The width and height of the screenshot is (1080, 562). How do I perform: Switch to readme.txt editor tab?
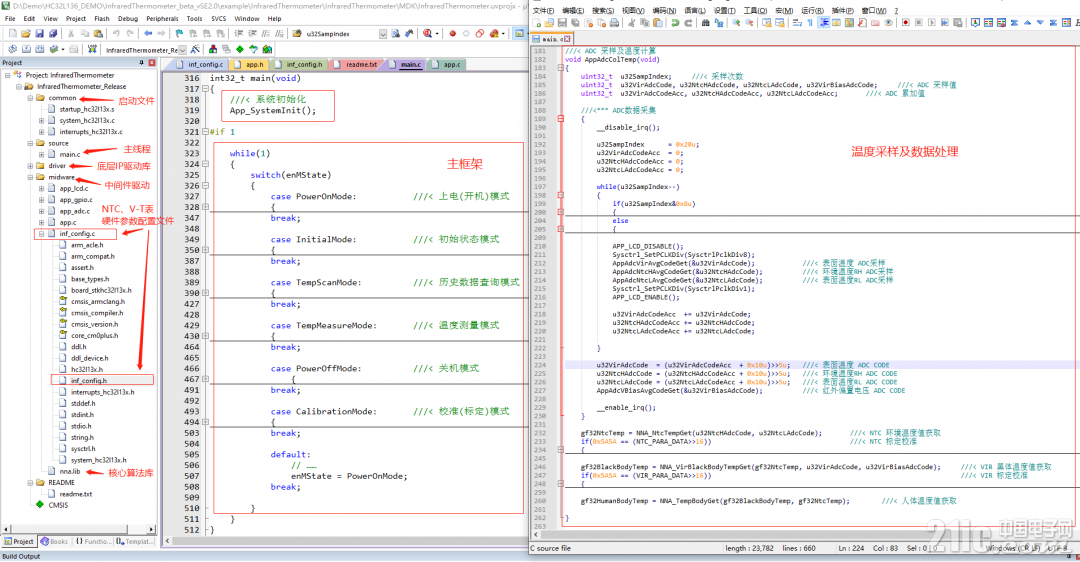click(x=357, y=64)
